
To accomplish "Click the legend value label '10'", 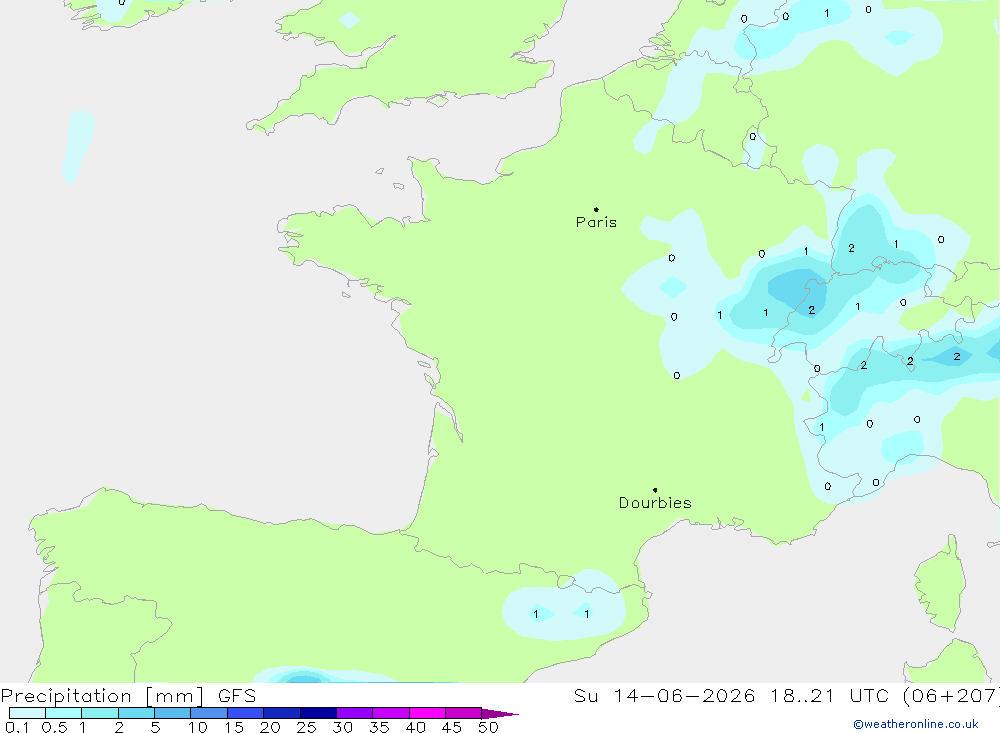I will pyautogui.click(x=198, y=727).
